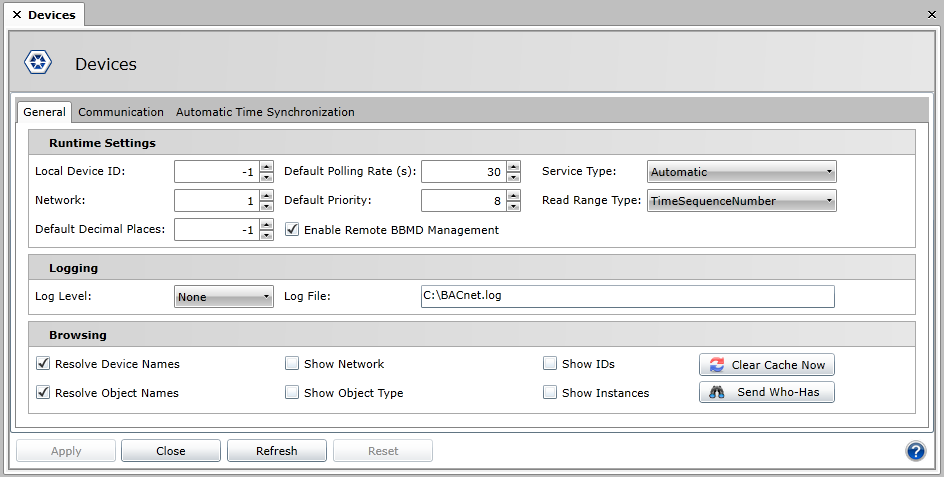Screen dimensions: 944x477
Task: Open the Log Level dropdown
Action: click(x=223, y=297)
